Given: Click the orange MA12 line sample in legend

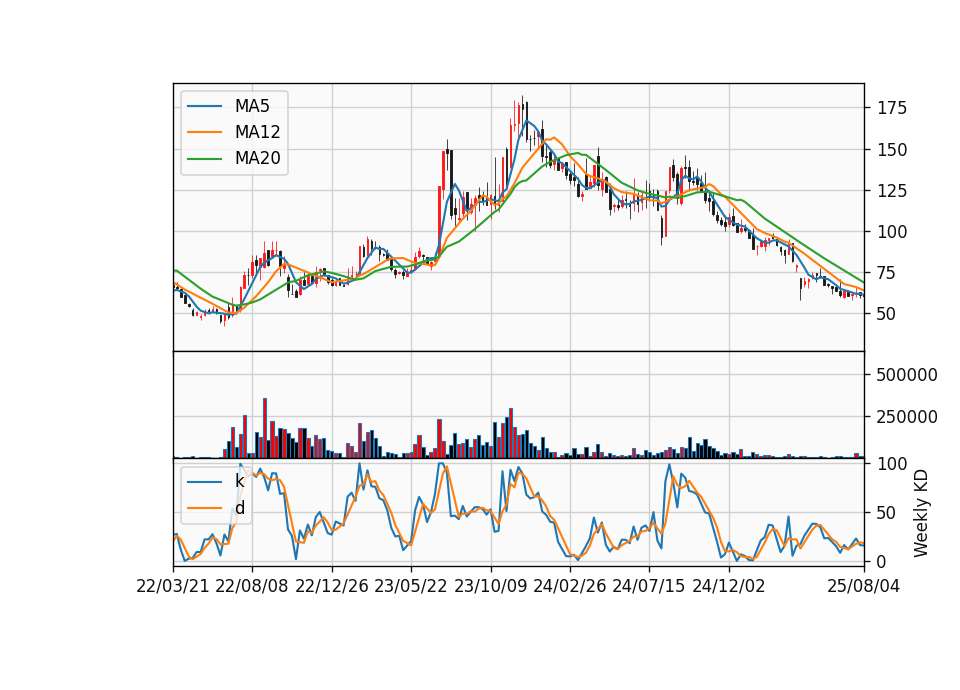Looking at the screenshot, I should click(x=204, y=132).
